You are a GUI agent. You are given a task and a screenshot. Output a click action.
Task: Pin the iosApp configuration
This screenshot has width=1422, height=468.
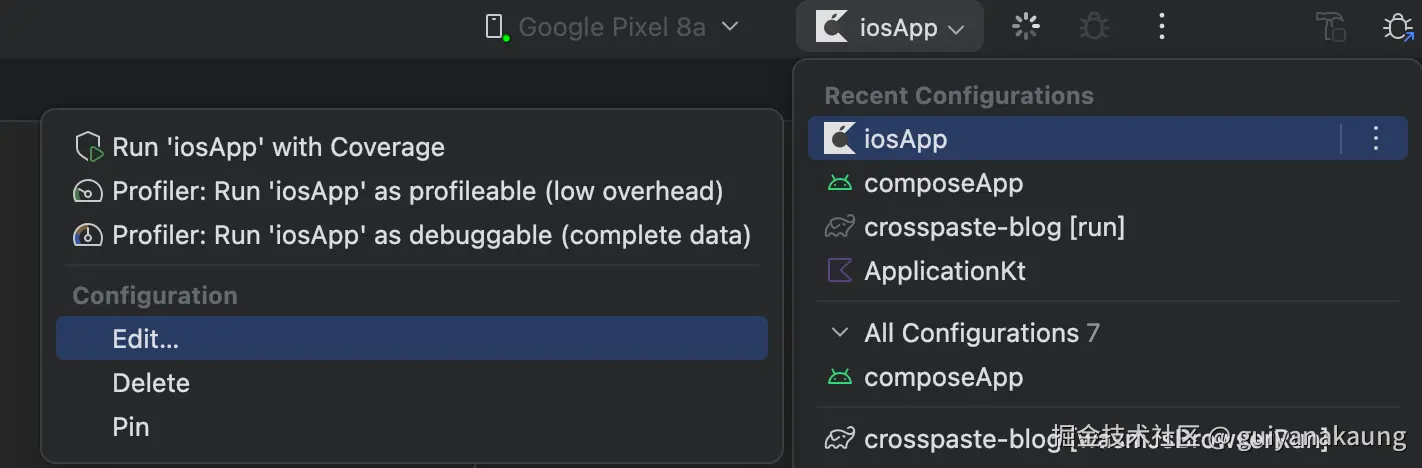click(x=131, y=427)
